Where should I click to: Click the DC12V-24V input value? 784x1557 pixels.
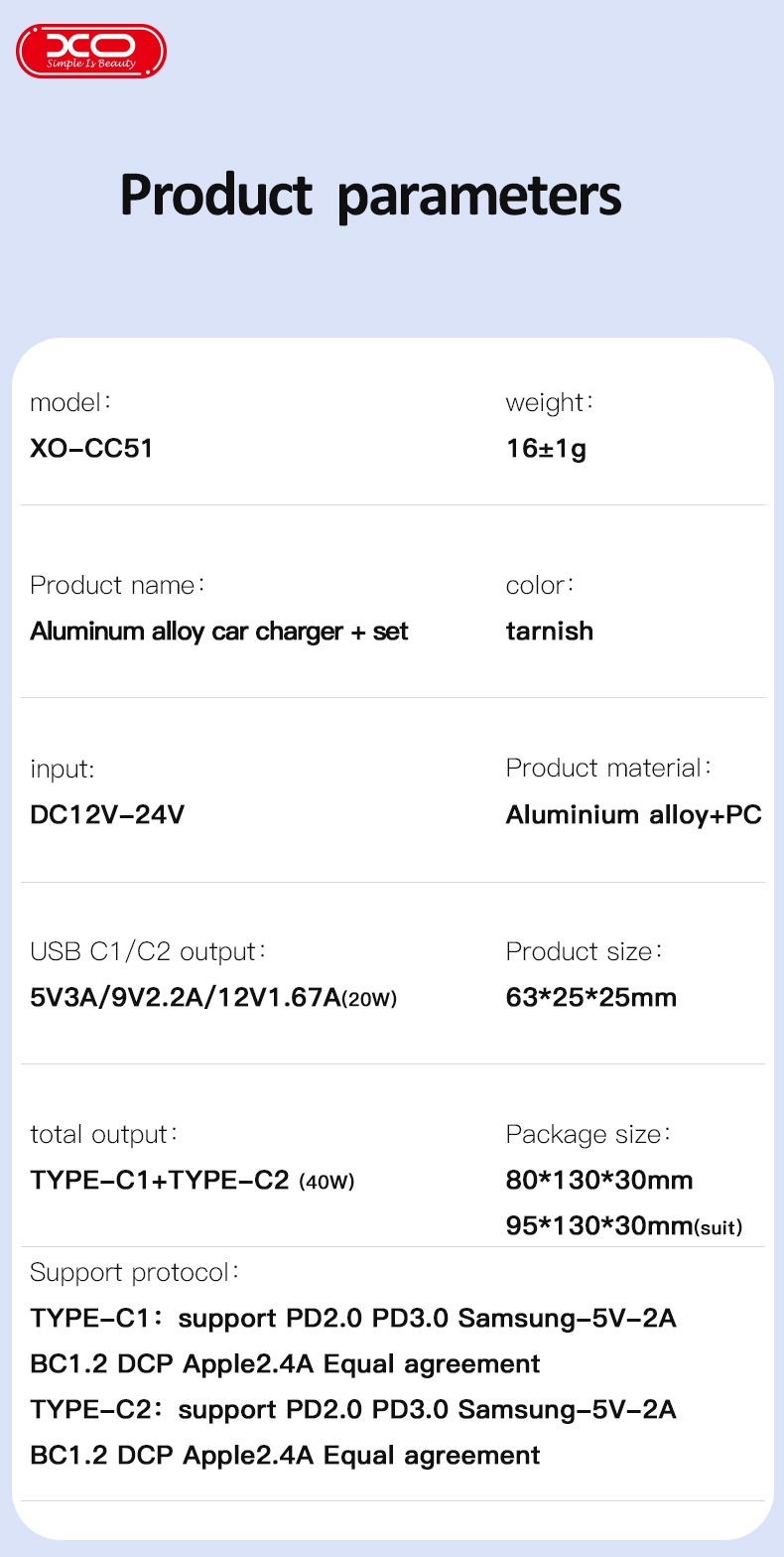[107, 815]
